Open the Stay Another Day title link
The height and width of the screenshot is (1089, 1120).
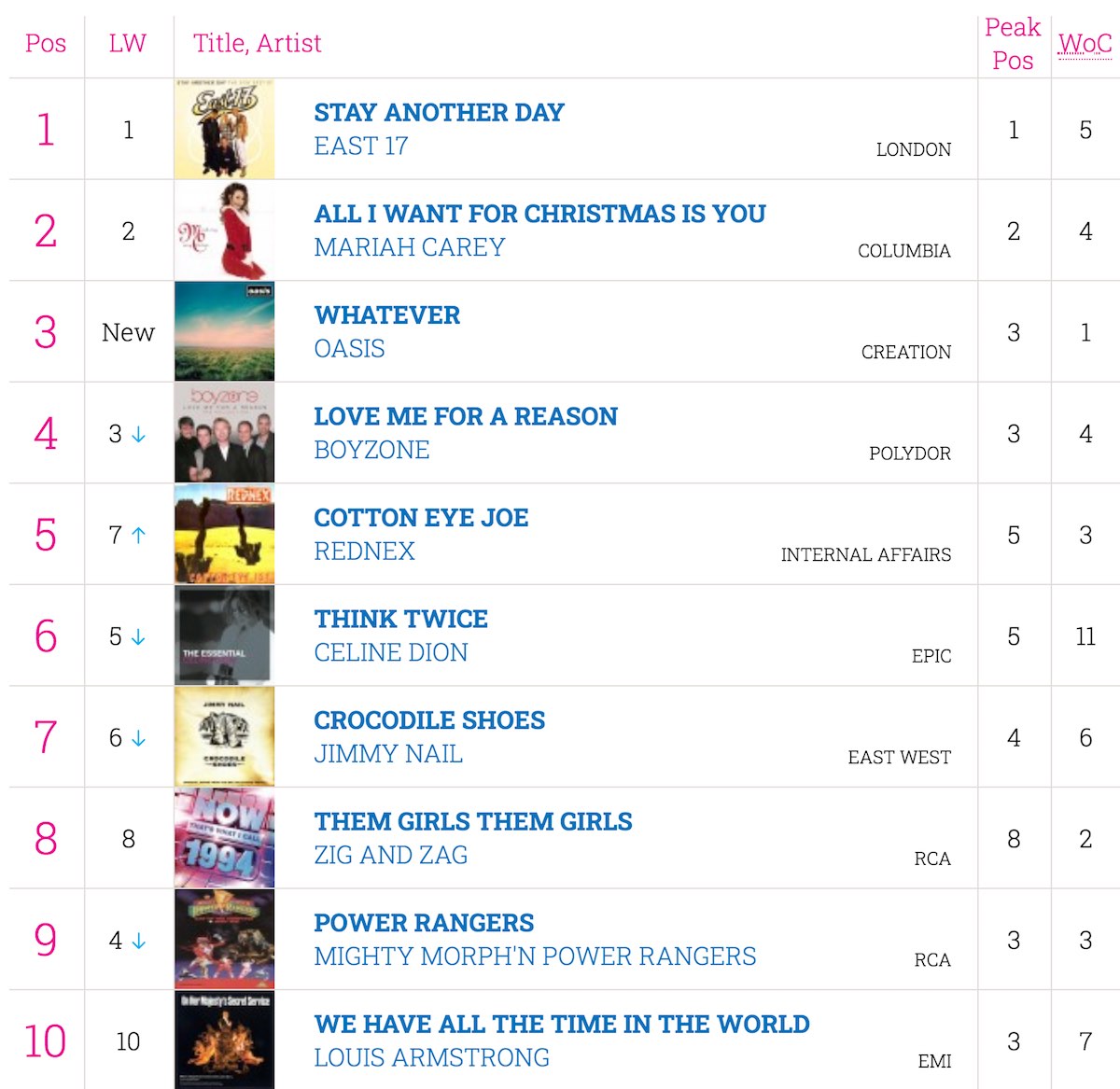point(439,113)
